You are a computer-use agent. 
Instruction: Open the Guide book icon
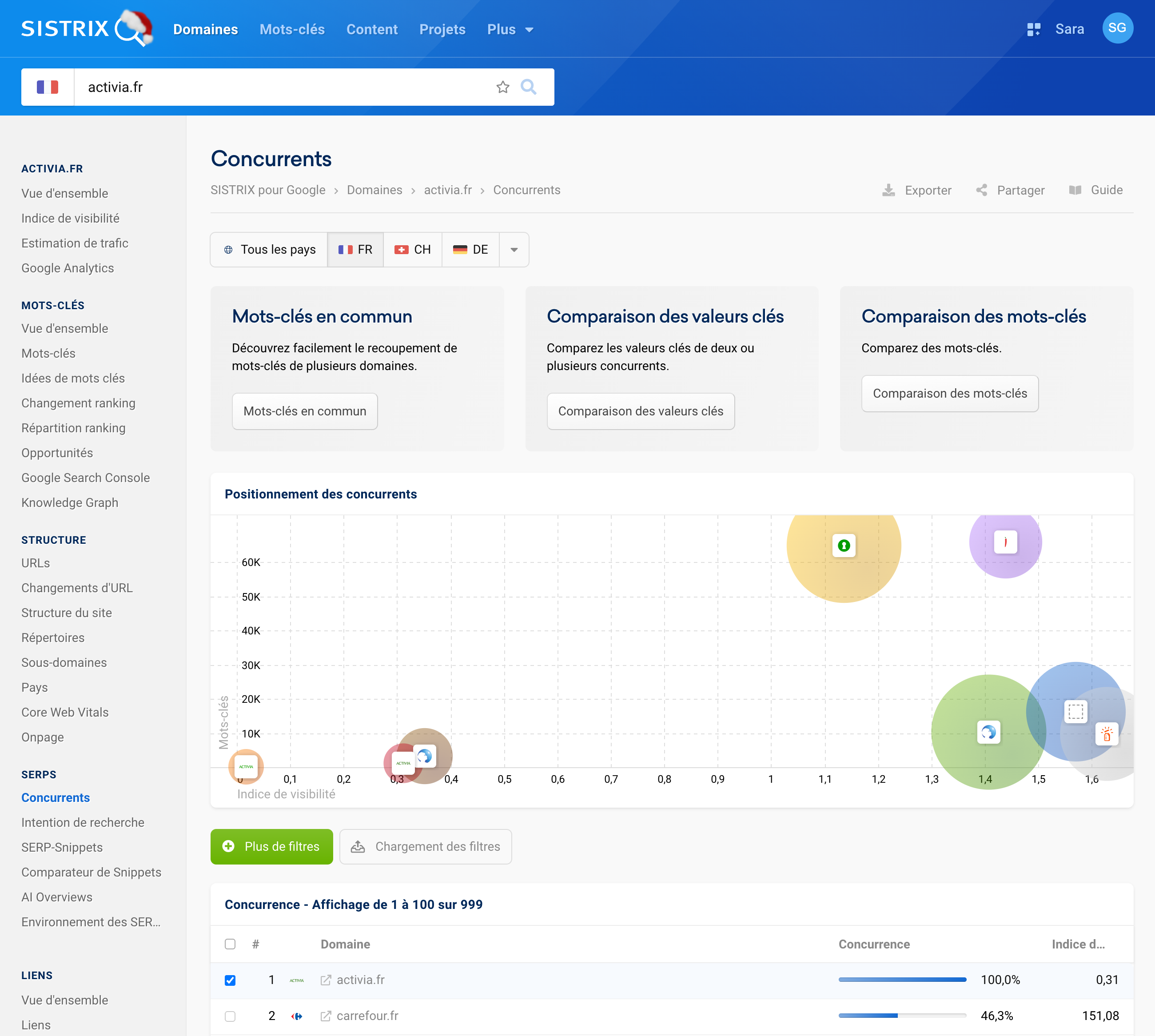[1075, 190]
